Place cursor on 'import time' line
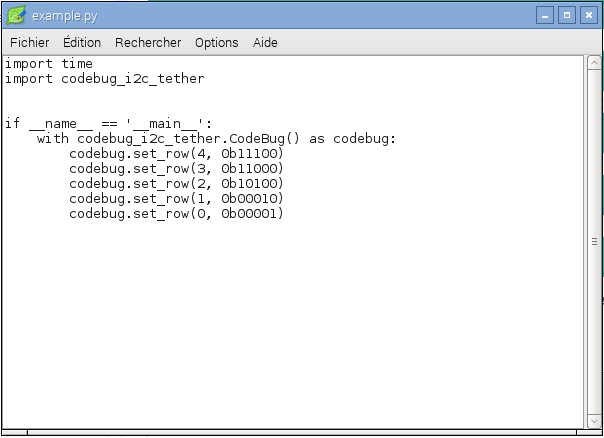 [x=49, y=64]
